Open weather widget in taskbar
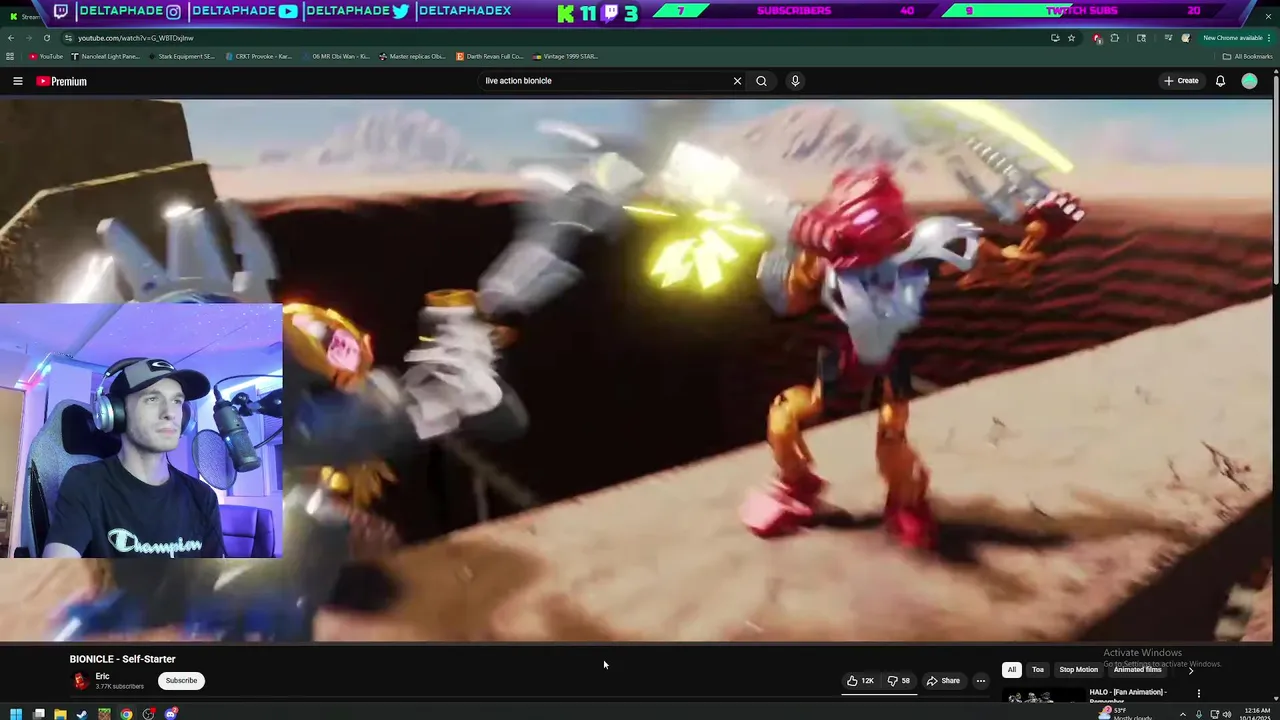This screenshot has height=720, width=1280. point(1124,713)
